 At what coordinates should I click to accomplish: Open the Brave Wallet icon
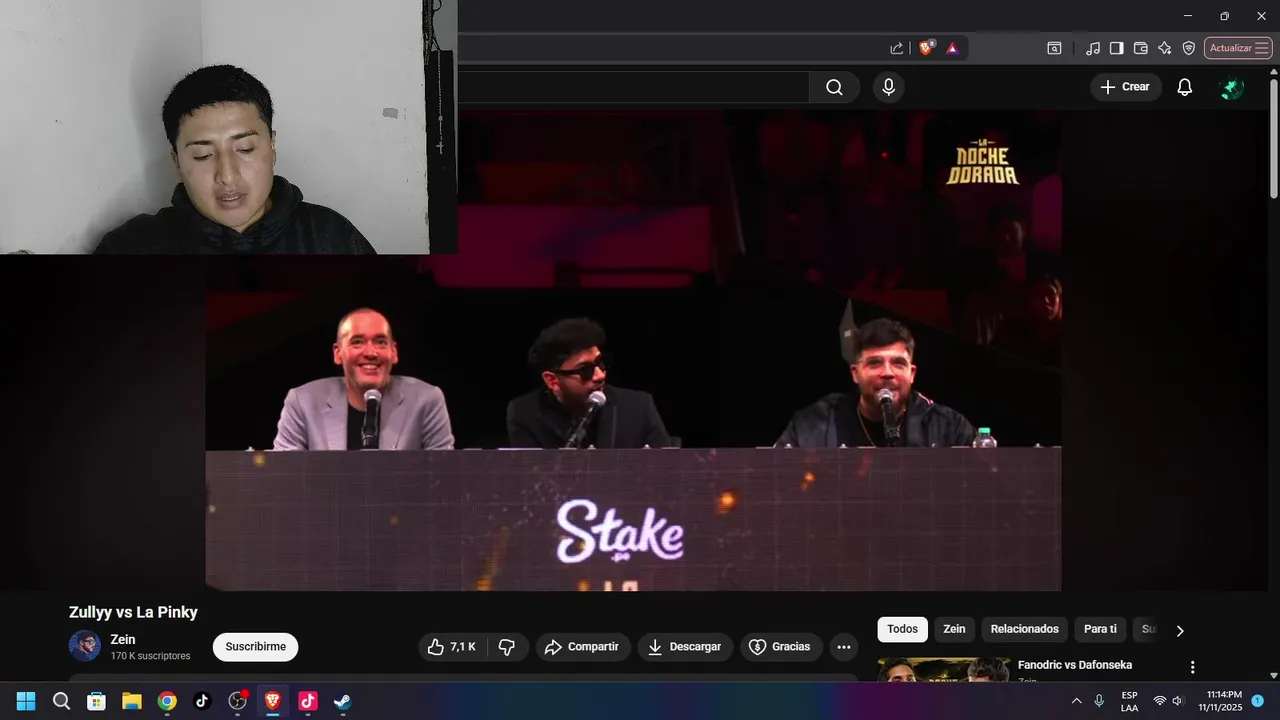[1141, 48]
